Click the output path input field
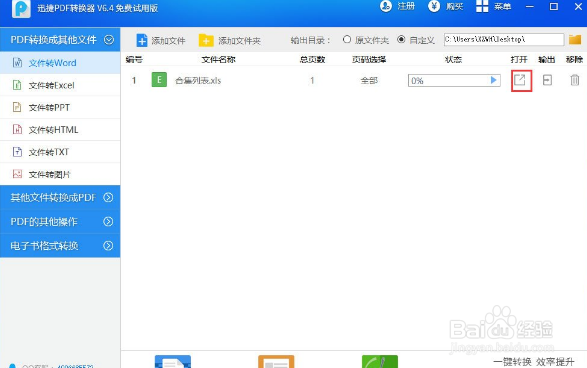The height and width of the screenshot is (368, 587). click(x=504, y=39)
